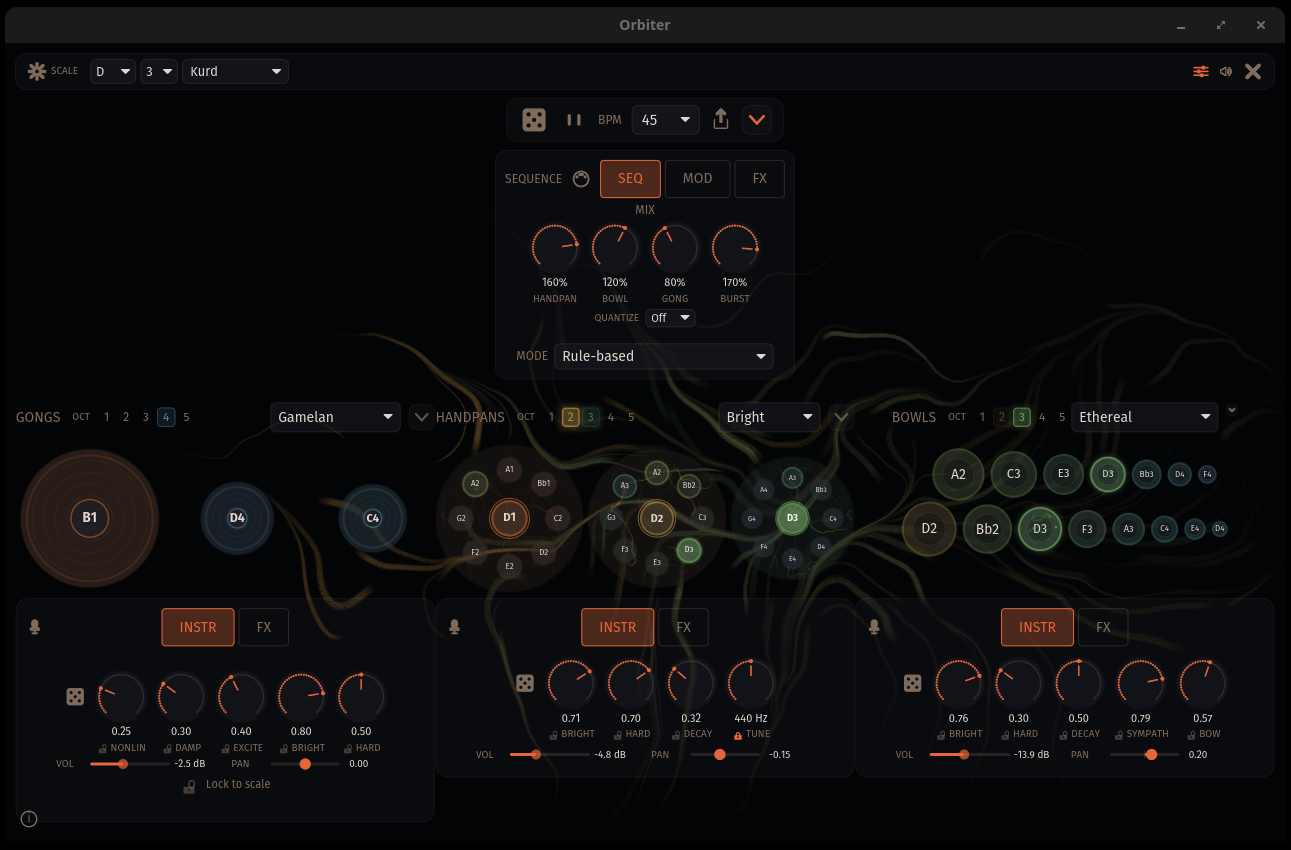Screen dimensions: 1291x850
Task: Open the FX tab in the Bowls panel
Action: pyautogui.click(x=1103, y=627)
